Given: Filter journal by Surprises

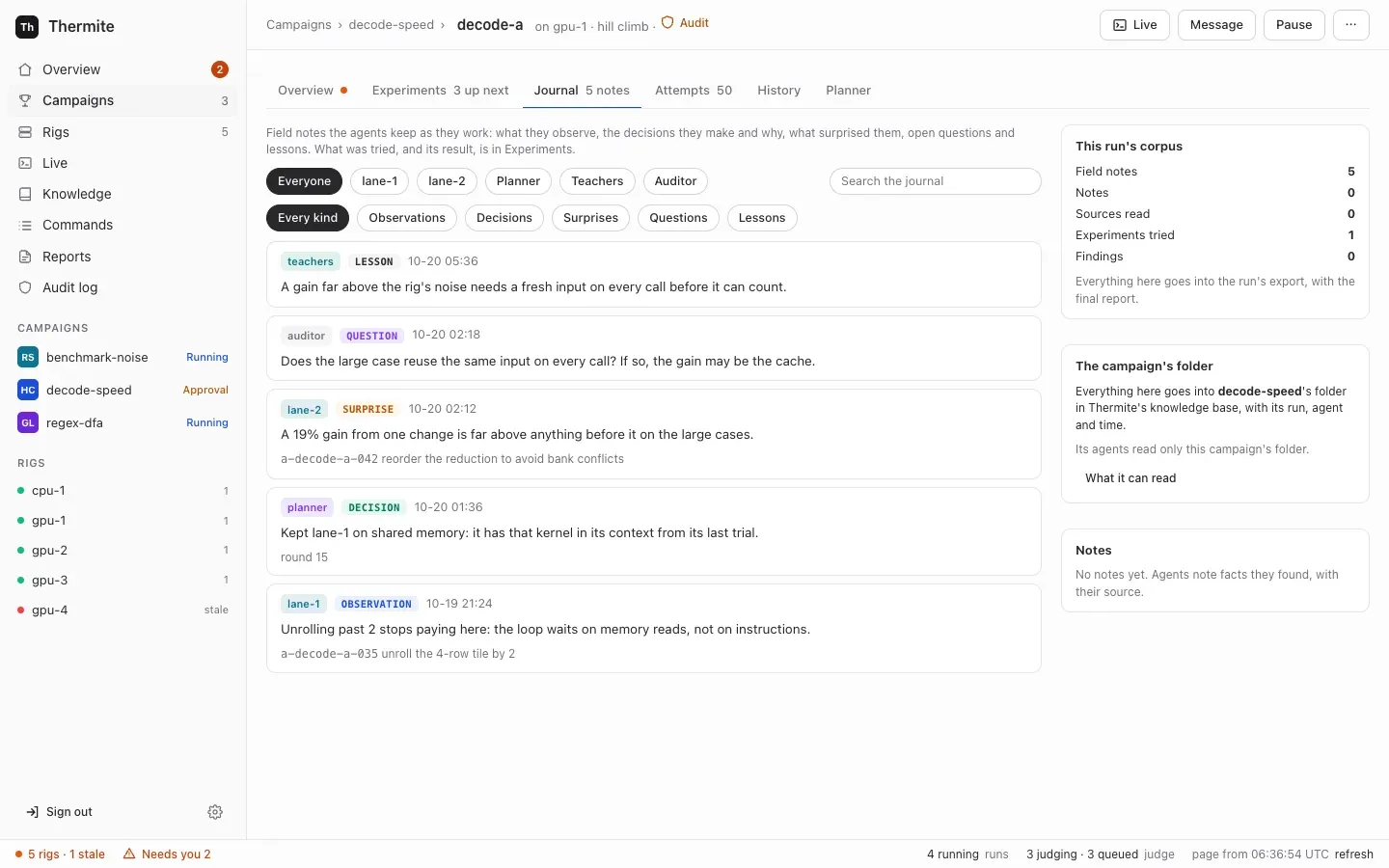Looking at the screenshot, I should 590,218.
